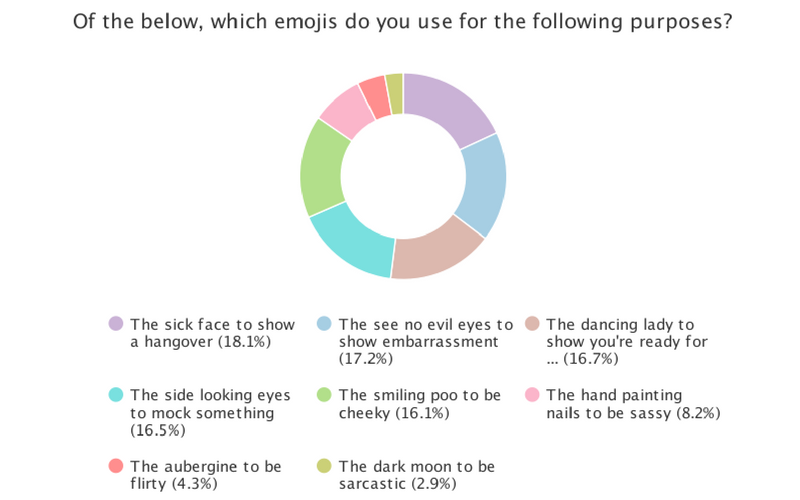Image resolution: width=800 pixels, height=500 pixels.
Task: Select the thin olive donut segment
Action: (396, 93)
